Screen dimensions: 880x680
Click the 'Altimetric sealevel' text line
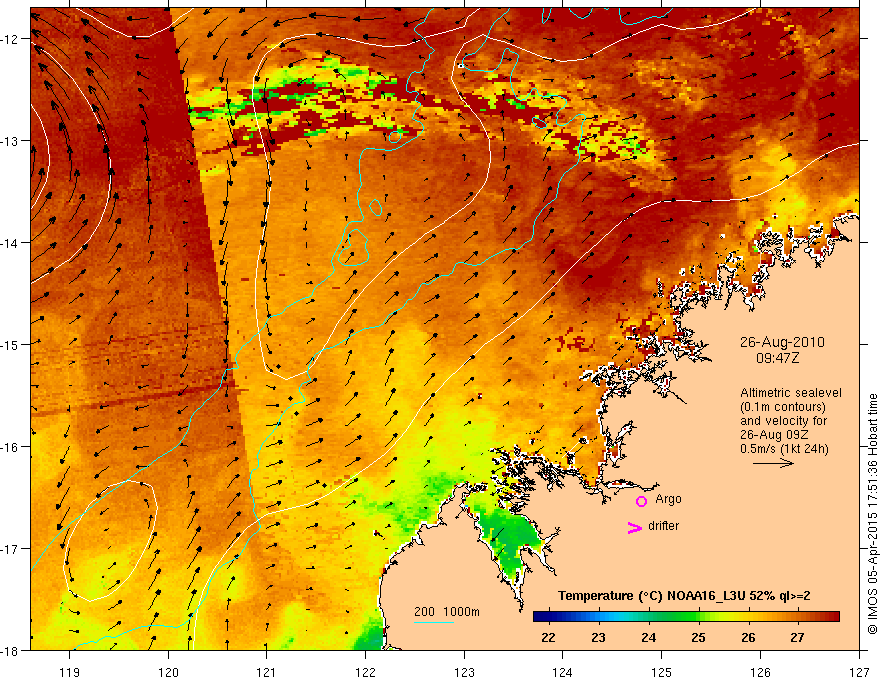(791, 393)
